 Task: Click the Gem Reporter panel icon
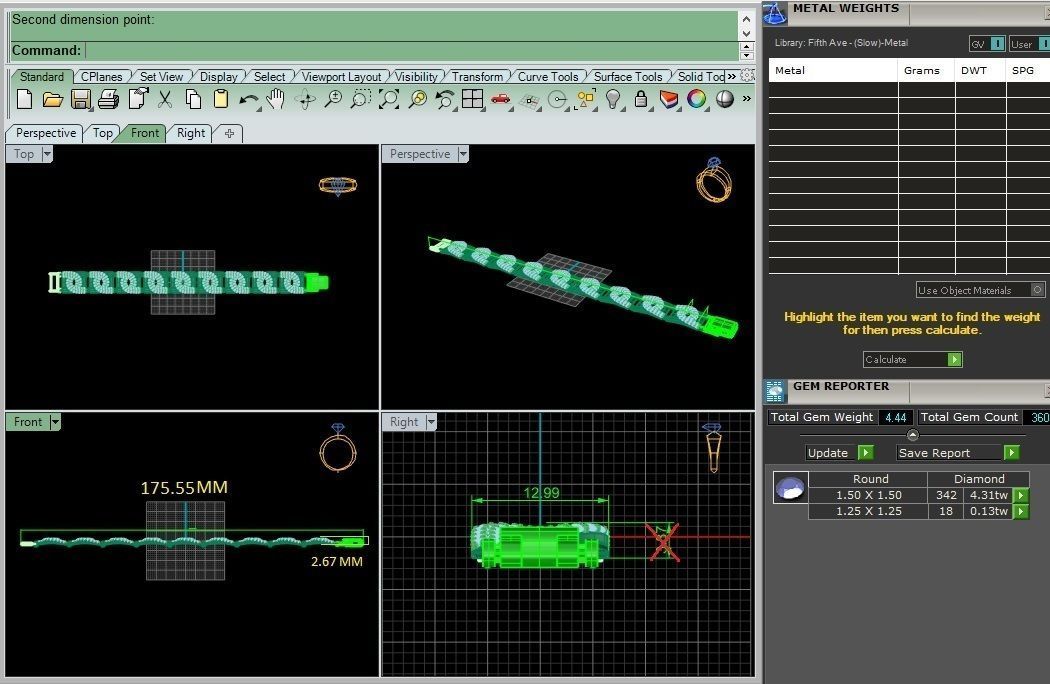point(775,391)
